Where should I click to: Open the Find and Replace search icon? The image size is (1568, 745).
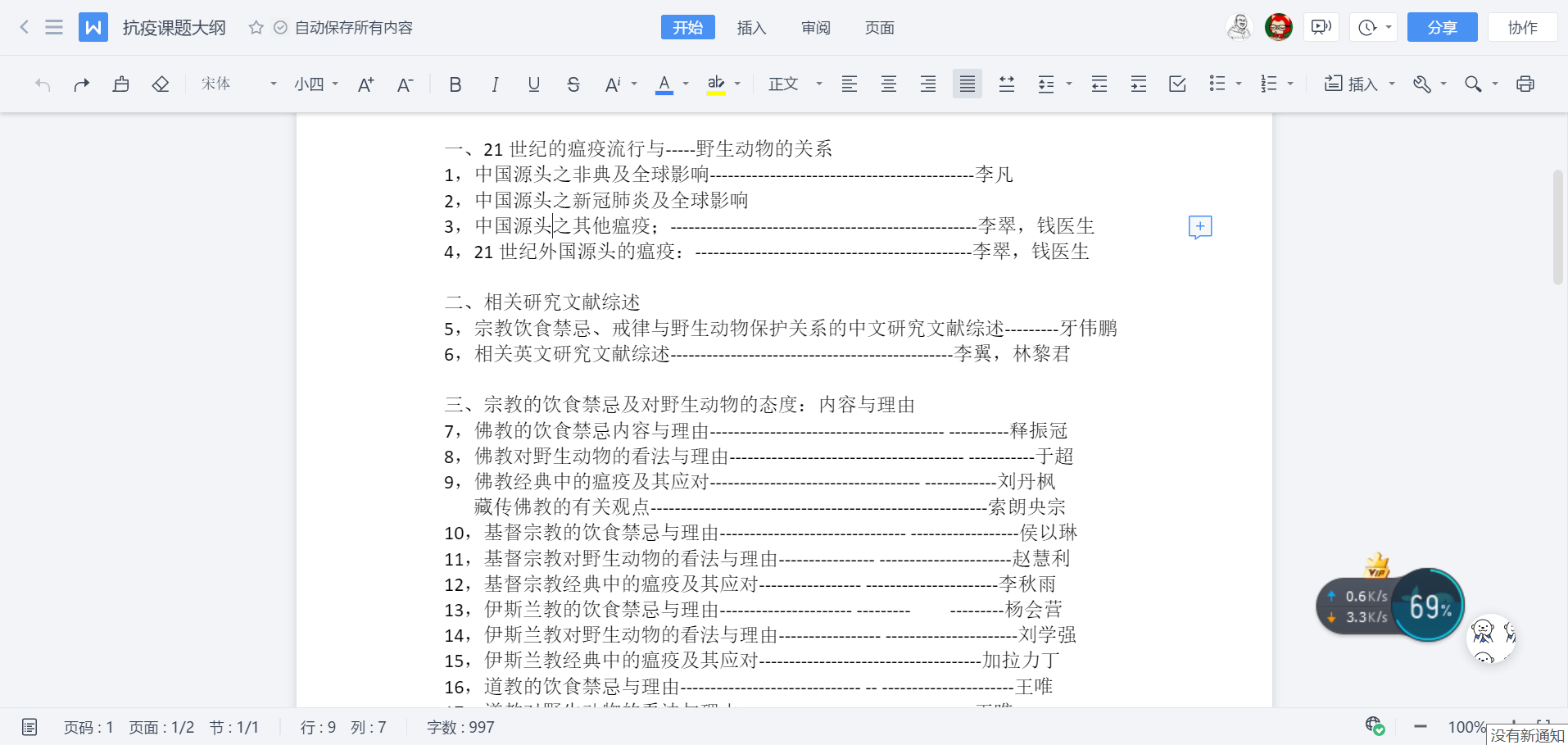click(1473, 84)
